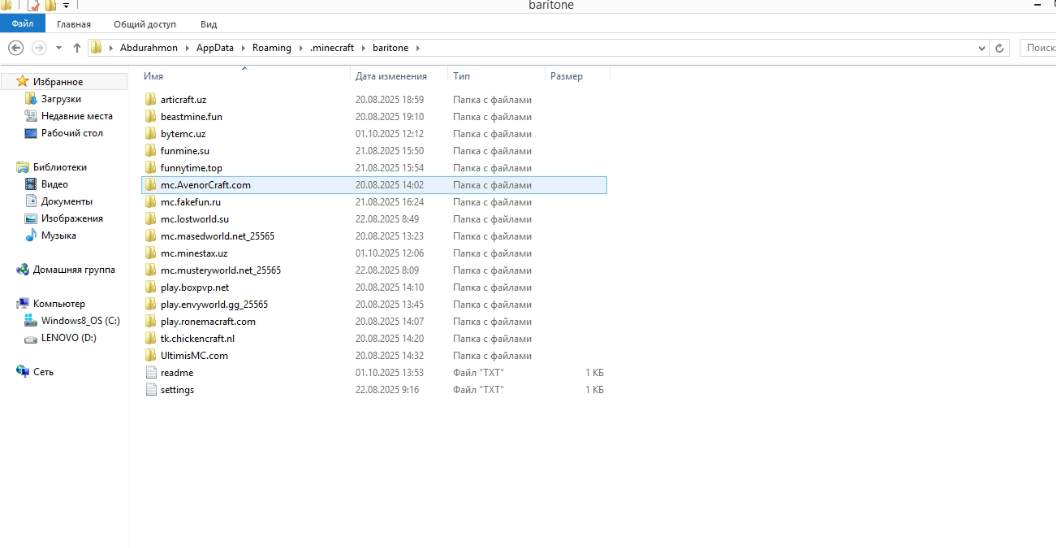Screen dimensions: 1056x548
Task: Open the Музыка library
Action: [x=58, y=236]
